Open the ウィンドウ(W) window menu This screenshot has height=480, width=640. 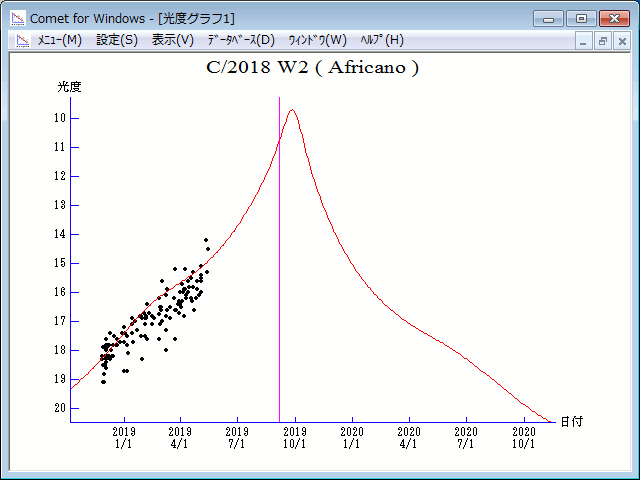pos(317,40)
